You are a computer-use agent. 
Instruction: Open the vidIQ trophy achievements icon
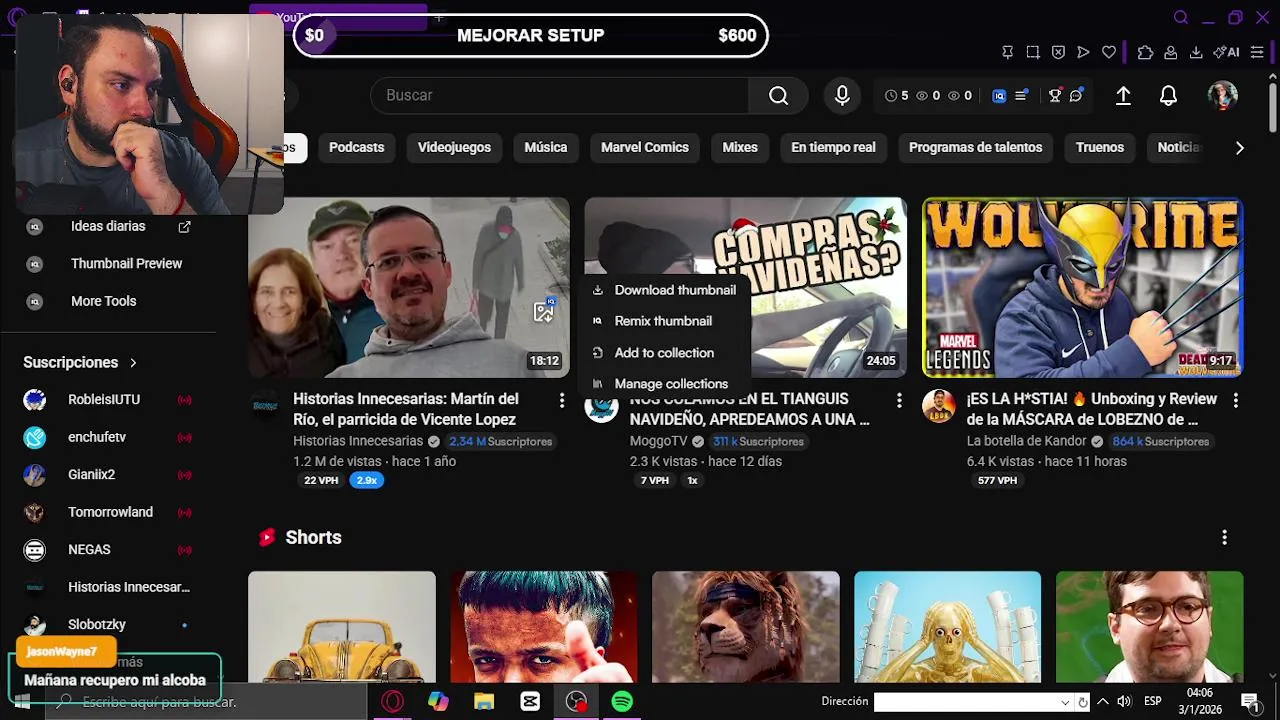pos(1054,96)
